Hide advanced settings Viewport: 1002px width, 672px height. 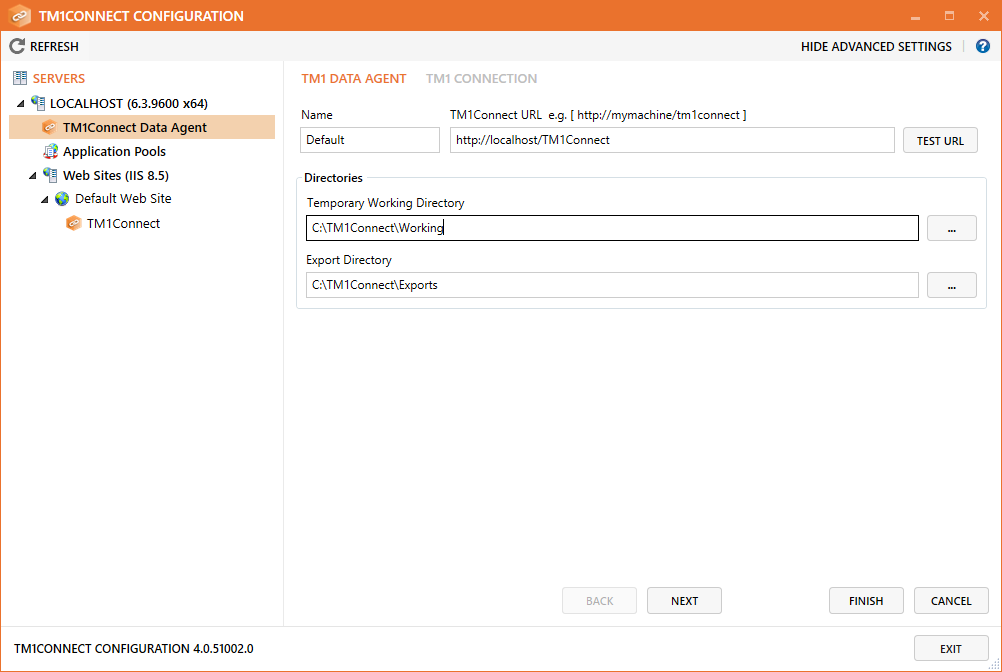point(876,47)
